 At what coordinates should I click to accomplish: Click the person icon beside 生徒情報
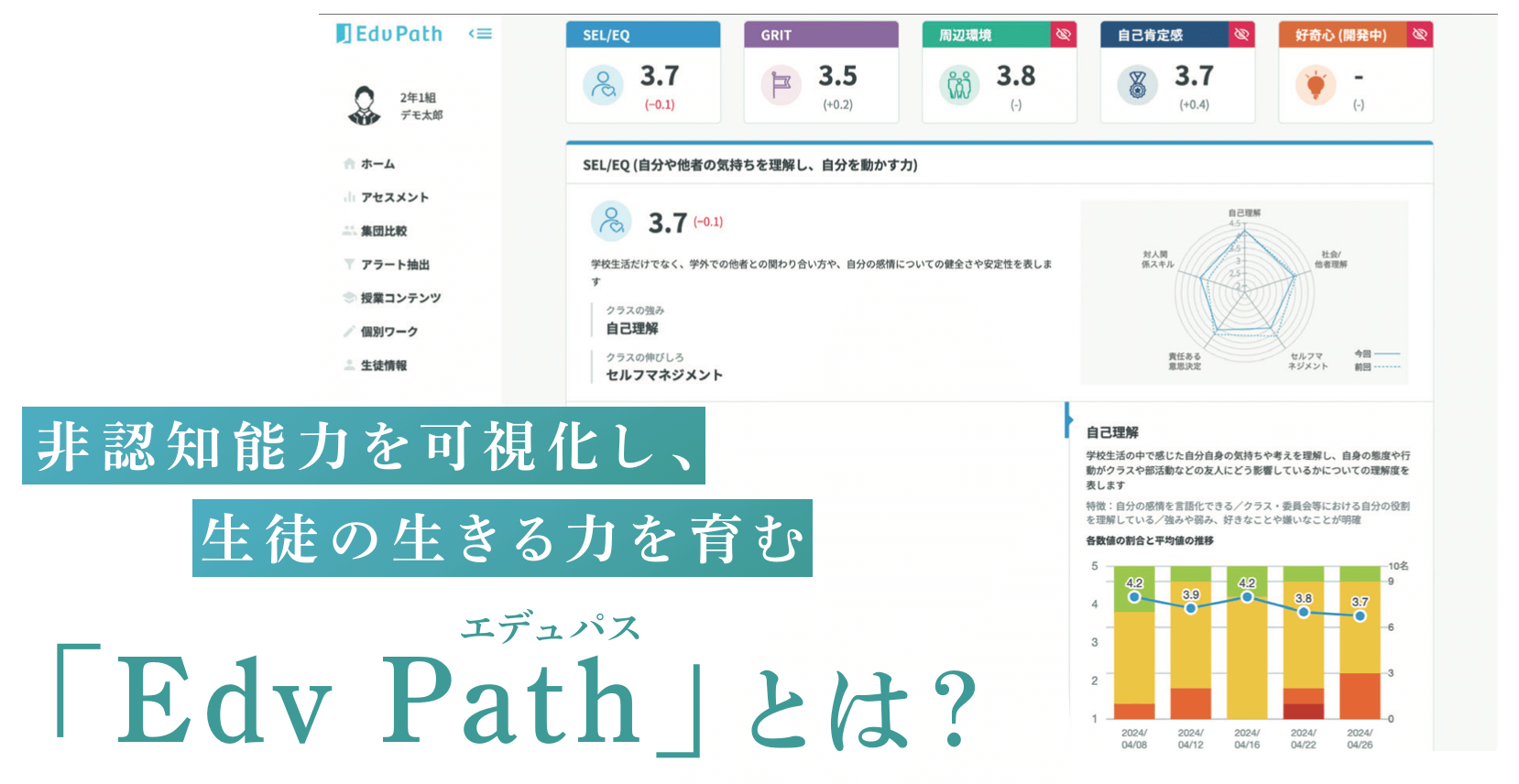click(349, 365)
